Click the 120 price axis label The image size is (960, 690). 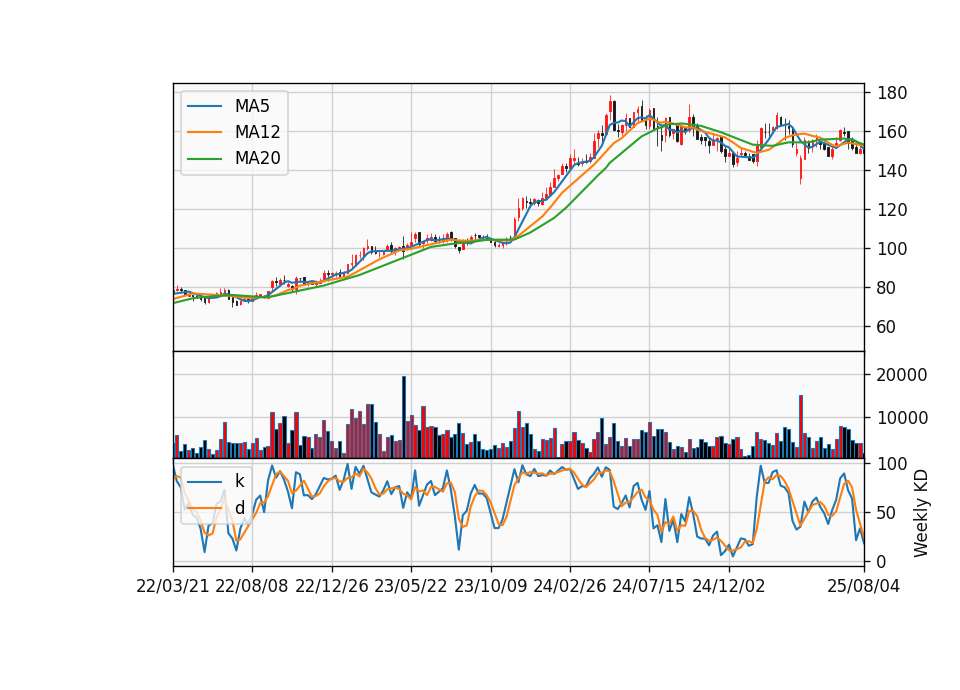click(x=892, y=210)
